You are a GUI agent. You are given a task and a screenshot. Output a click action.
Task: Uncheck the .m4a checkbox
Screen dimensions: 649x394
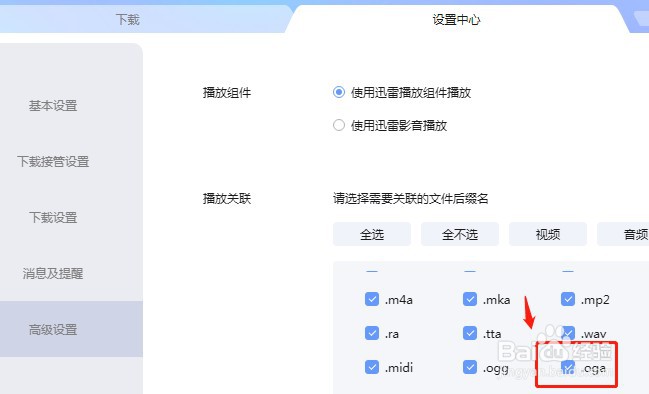pos(372,299)
